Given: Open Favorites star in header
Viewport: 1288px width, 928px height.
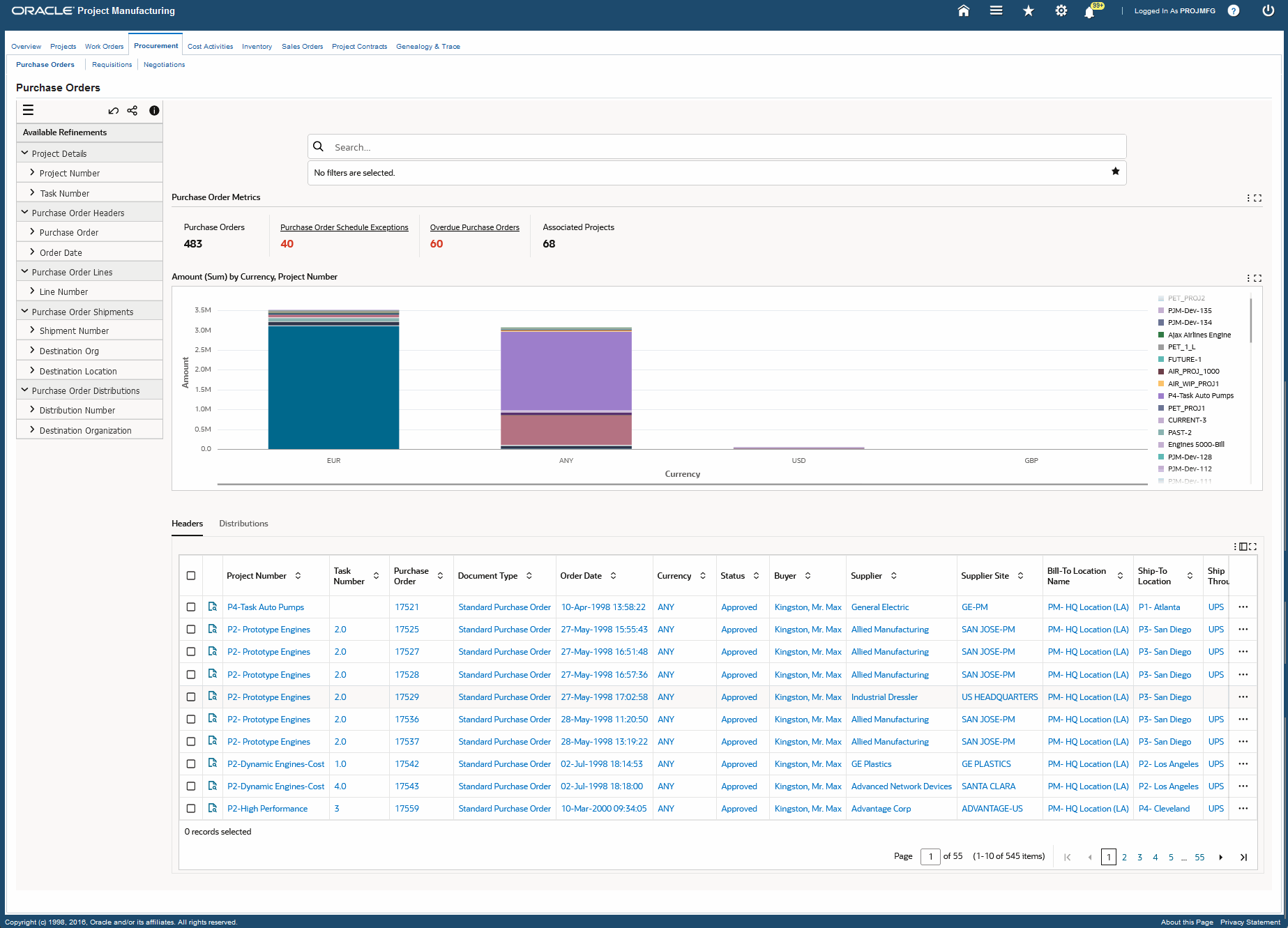Looking at the screenshot, I should (1028, 10).
